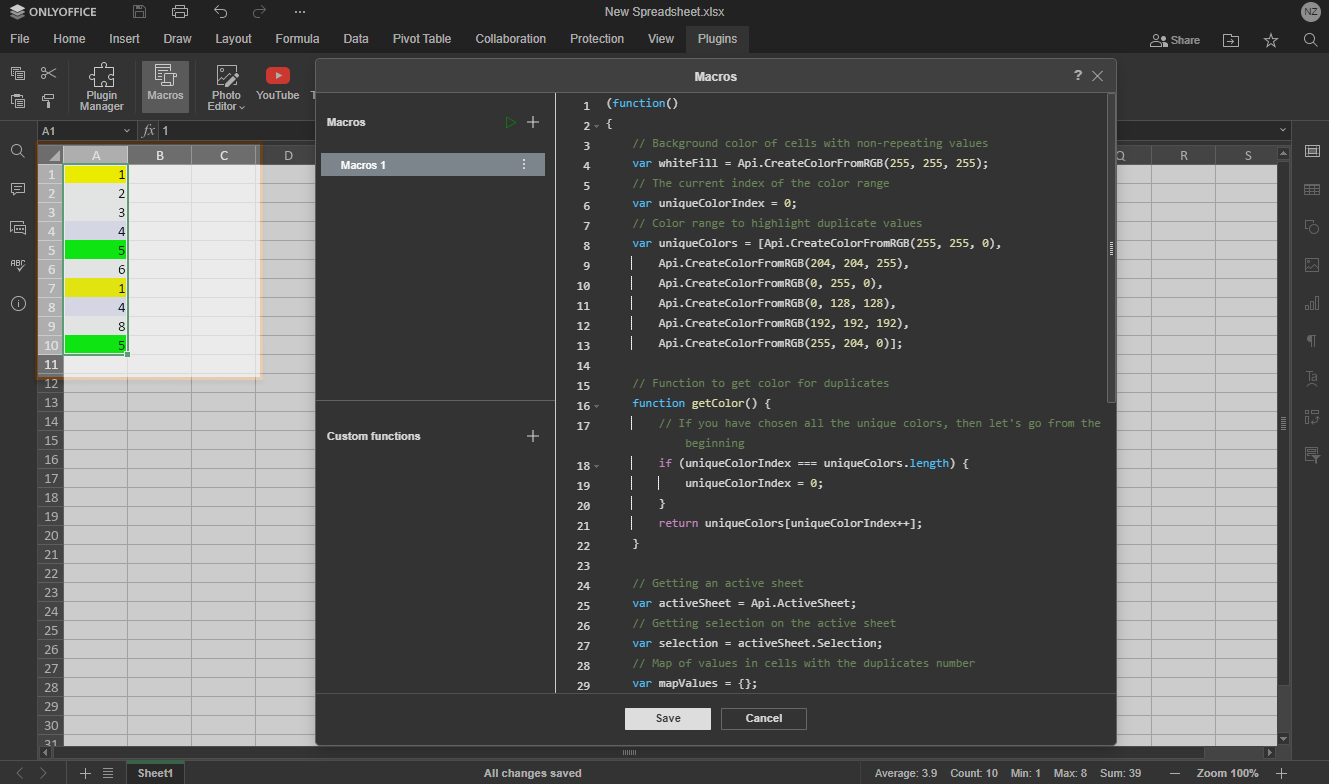Add a new sheet with plus button
This screenshot has width=1329, height=784.
(85, 773)
